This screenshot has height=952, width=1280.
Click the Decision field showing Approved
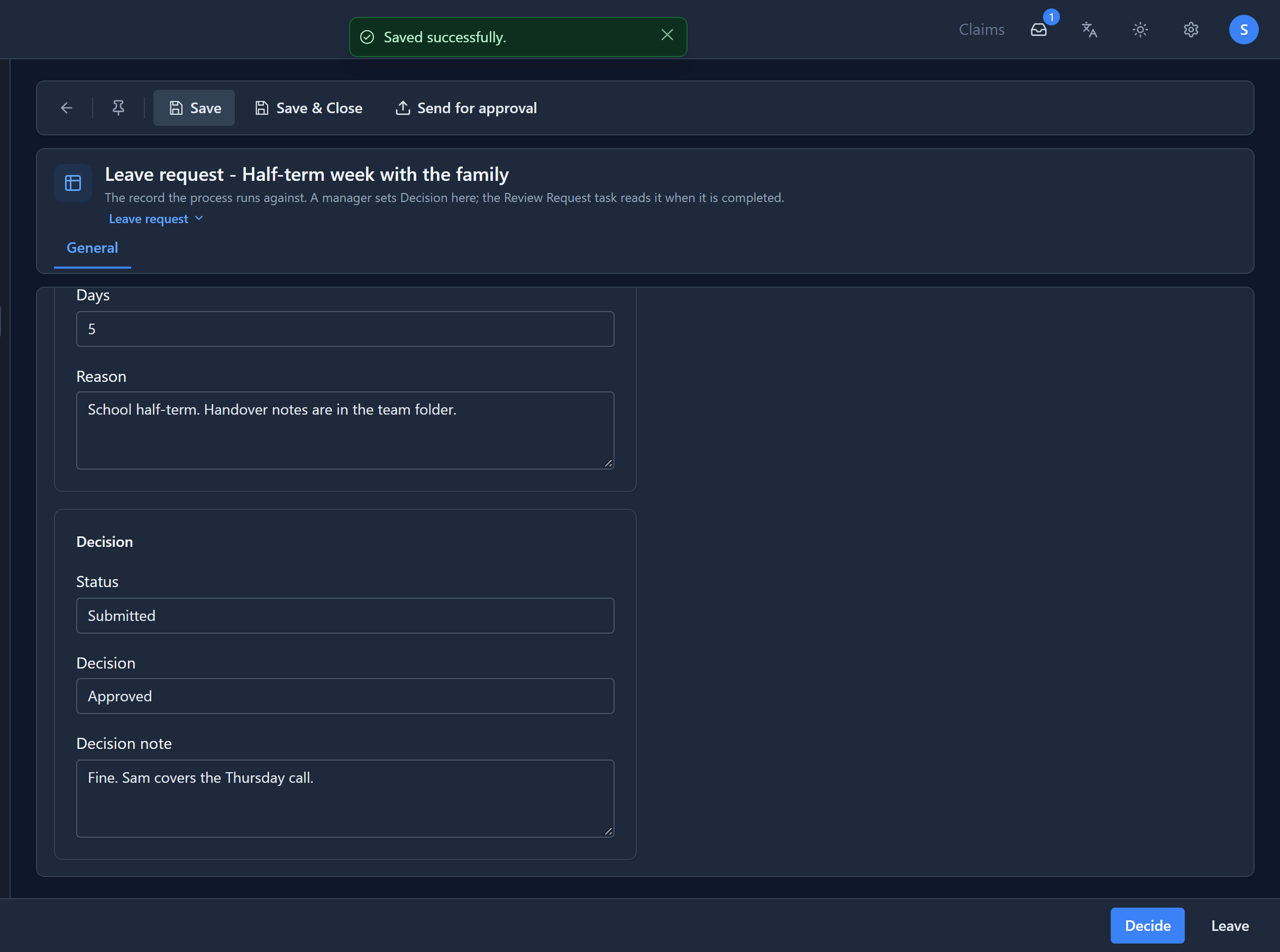coord(345,696)
